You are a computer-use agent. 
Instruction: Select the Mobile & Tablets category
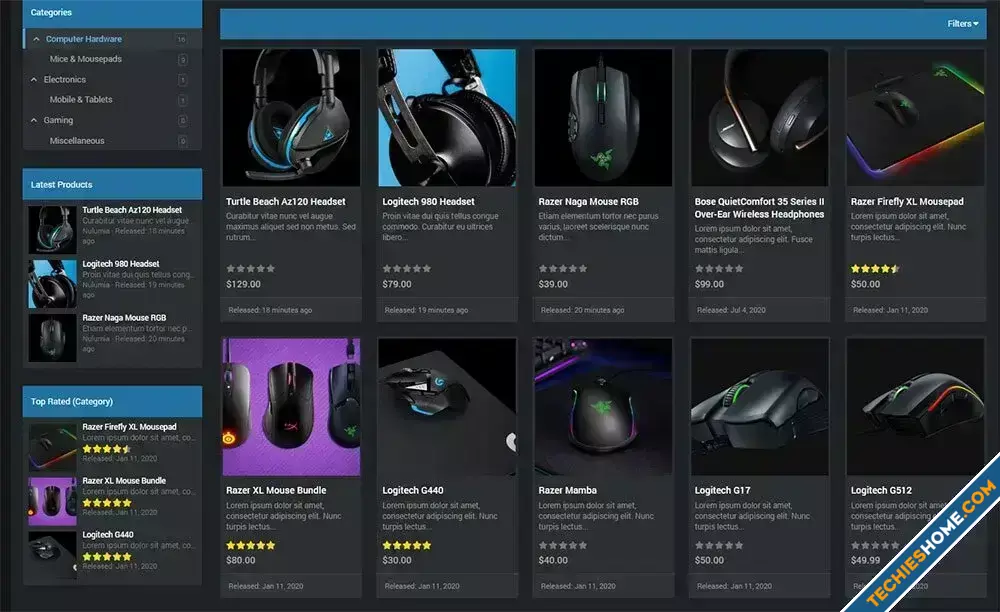click(81, 99)
